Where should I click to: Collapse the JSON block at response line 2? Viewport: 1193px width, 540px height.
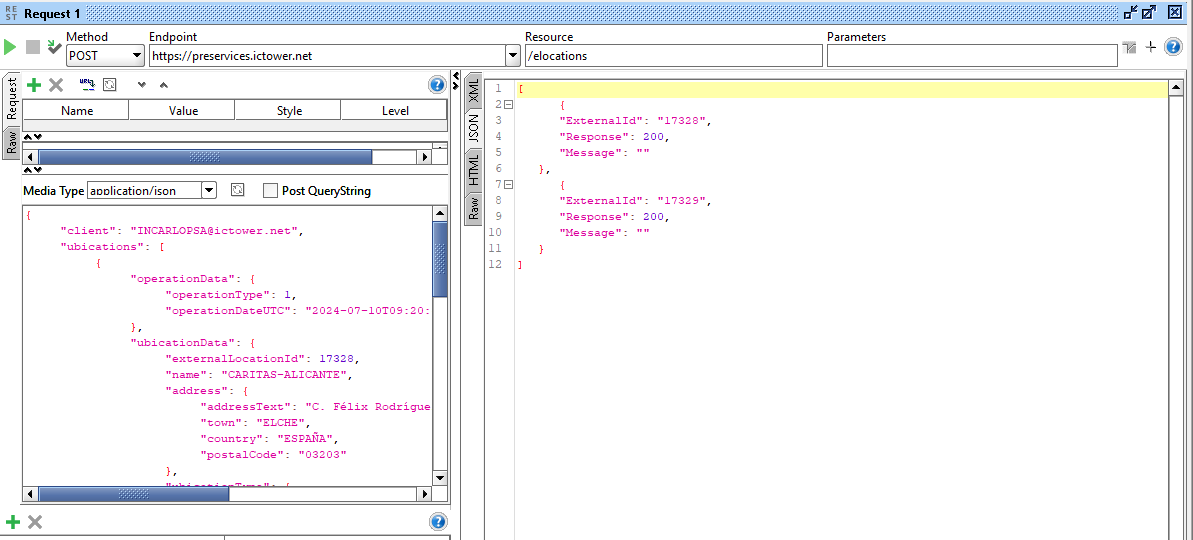pyautogui.click(x=508, y=104)
